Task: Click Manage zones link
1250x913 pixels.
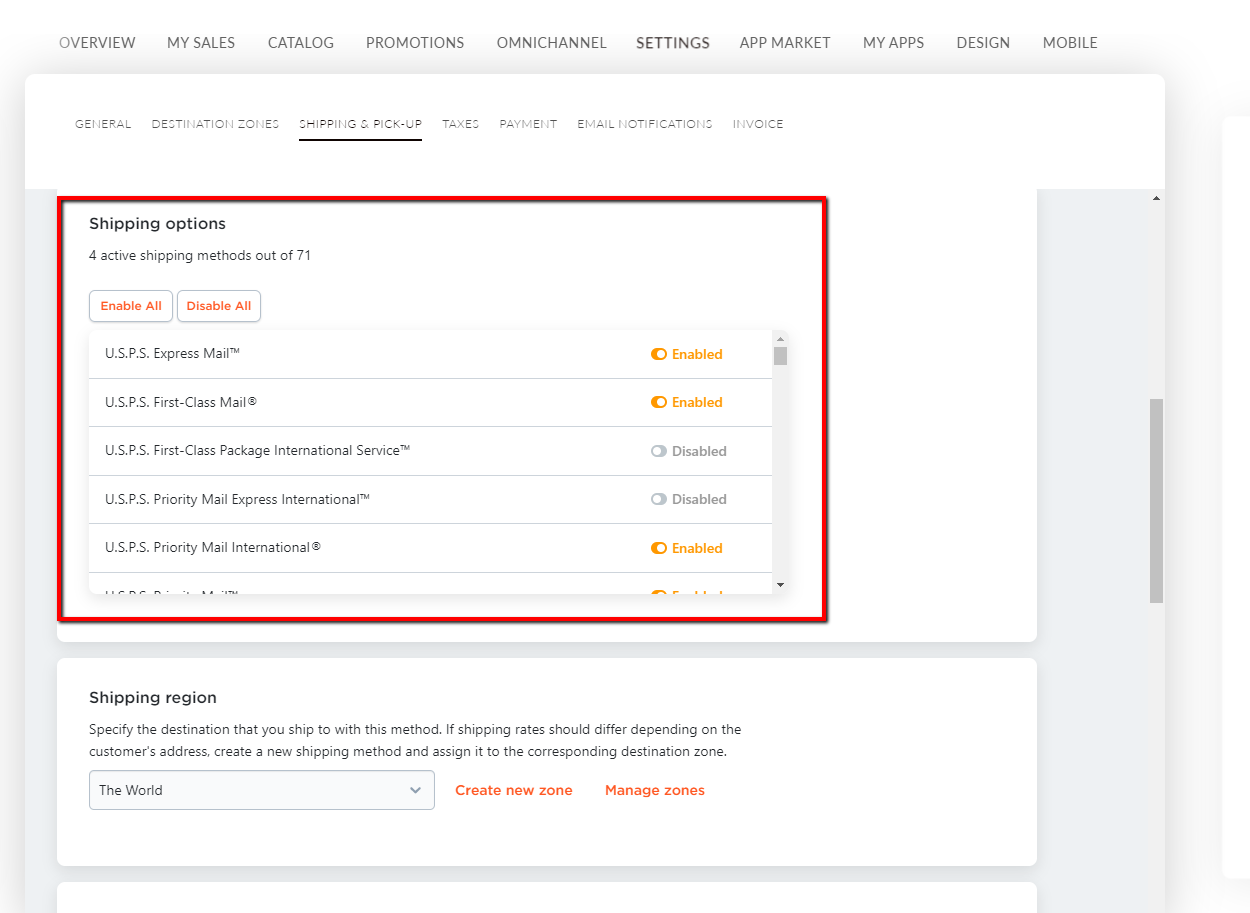Action: click(655, 790)
